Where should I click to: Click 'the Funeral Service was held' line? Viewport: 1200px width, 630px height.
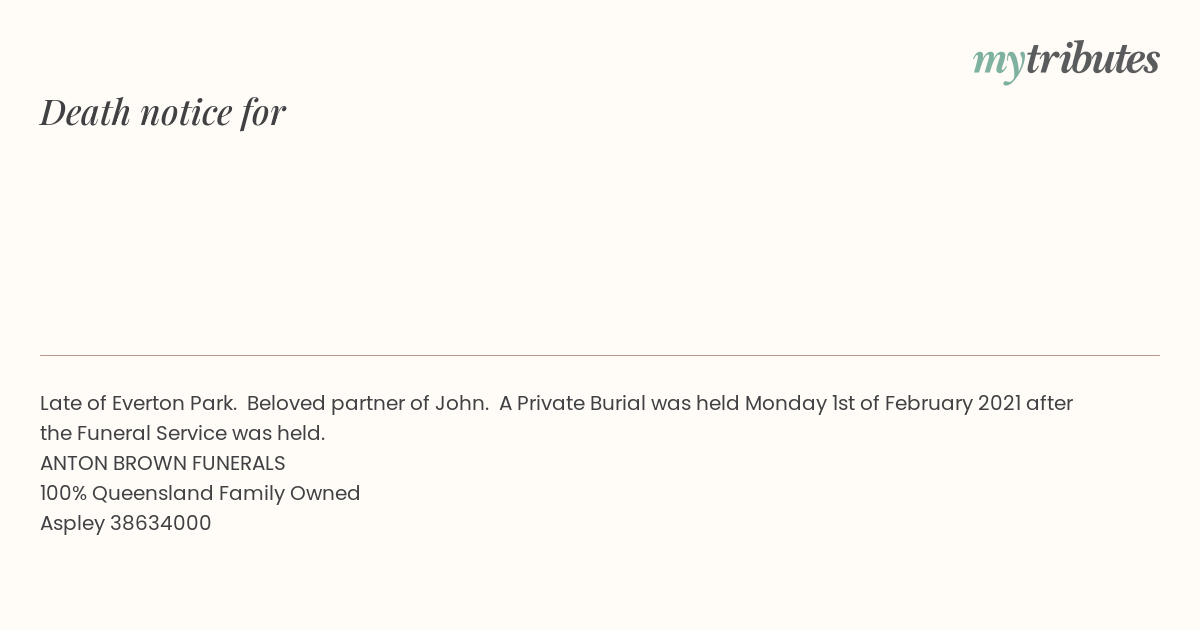(182, 433)
